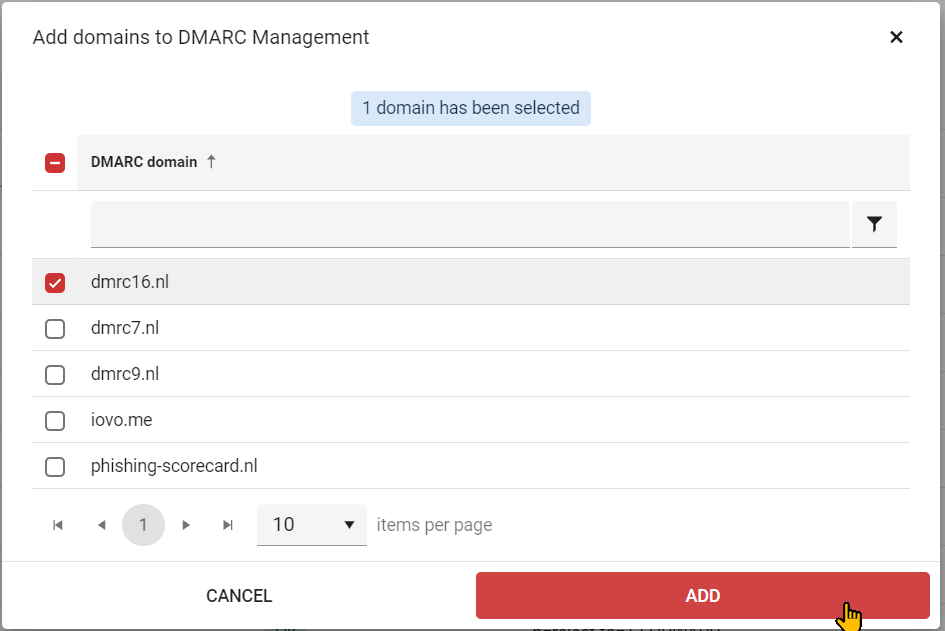Click the next page arrow
The image size is (945, 631).
pyautogui.click(x=186, y=524)
